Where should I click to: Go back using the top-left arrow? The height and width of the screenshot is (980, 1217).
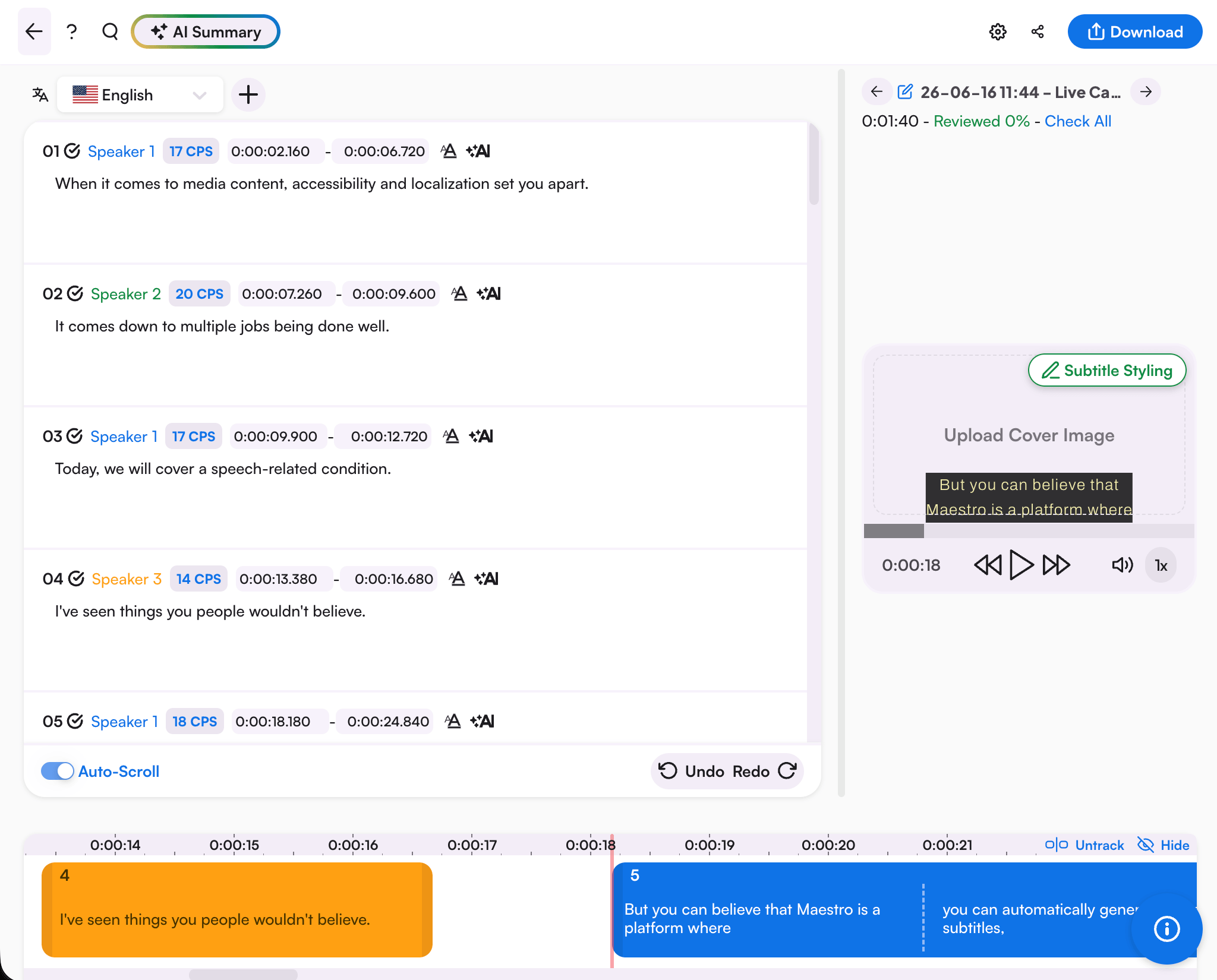point(34,31)
